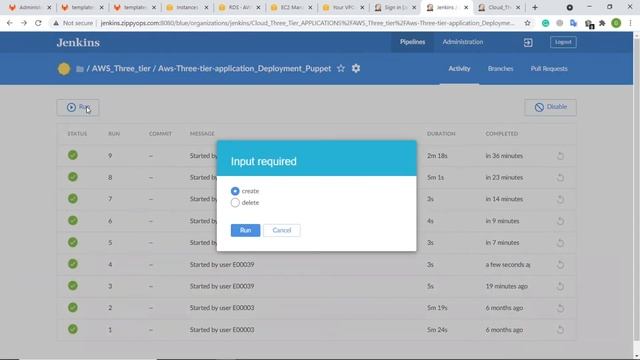The width and height of the screenshot is (640, 360).
Task: Click the pipeline status weather icon
Action: (x=64, y=69)
